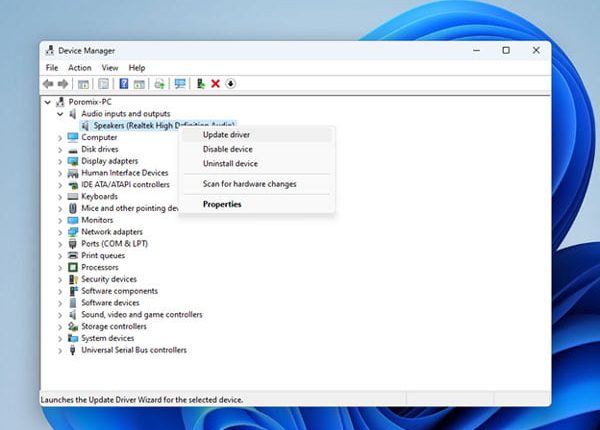Open Properties from the toolbar icon
The width and height of the screenshot is (600, 430).
tap(103, 83)
